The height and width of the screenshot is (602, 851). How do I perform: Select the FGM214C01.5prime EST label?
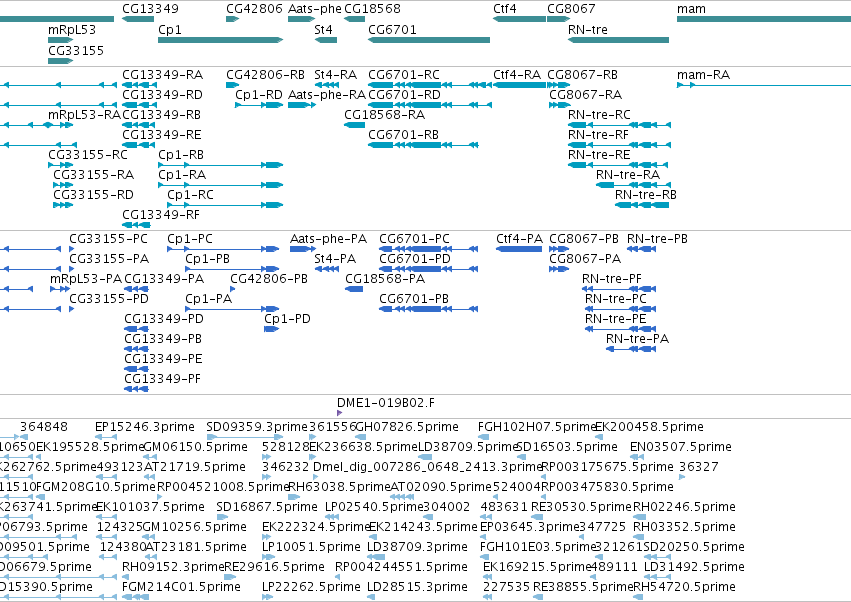[x=181, y=587]
